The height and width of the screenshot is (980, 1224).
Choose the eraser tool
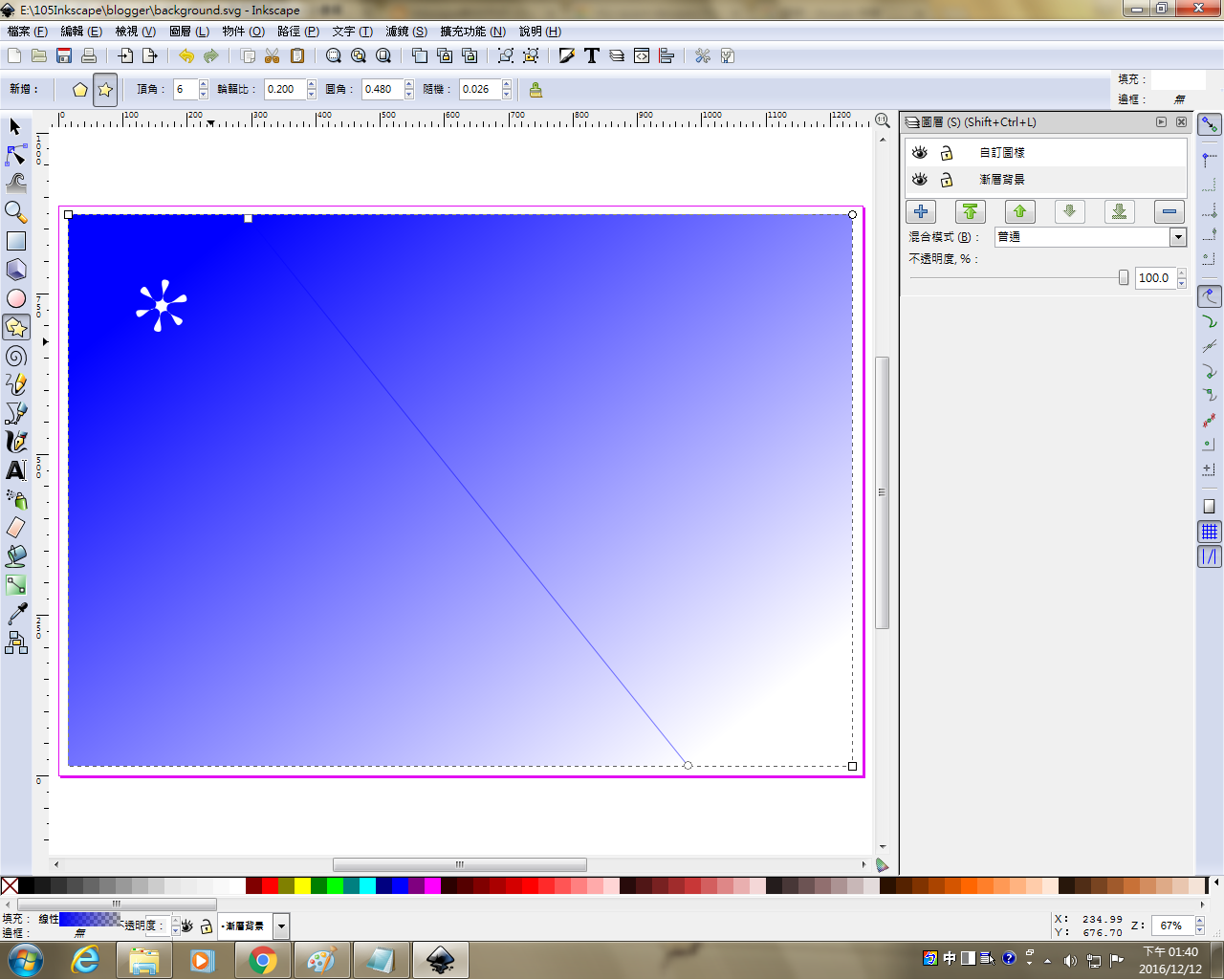click(x=15, y=528)
